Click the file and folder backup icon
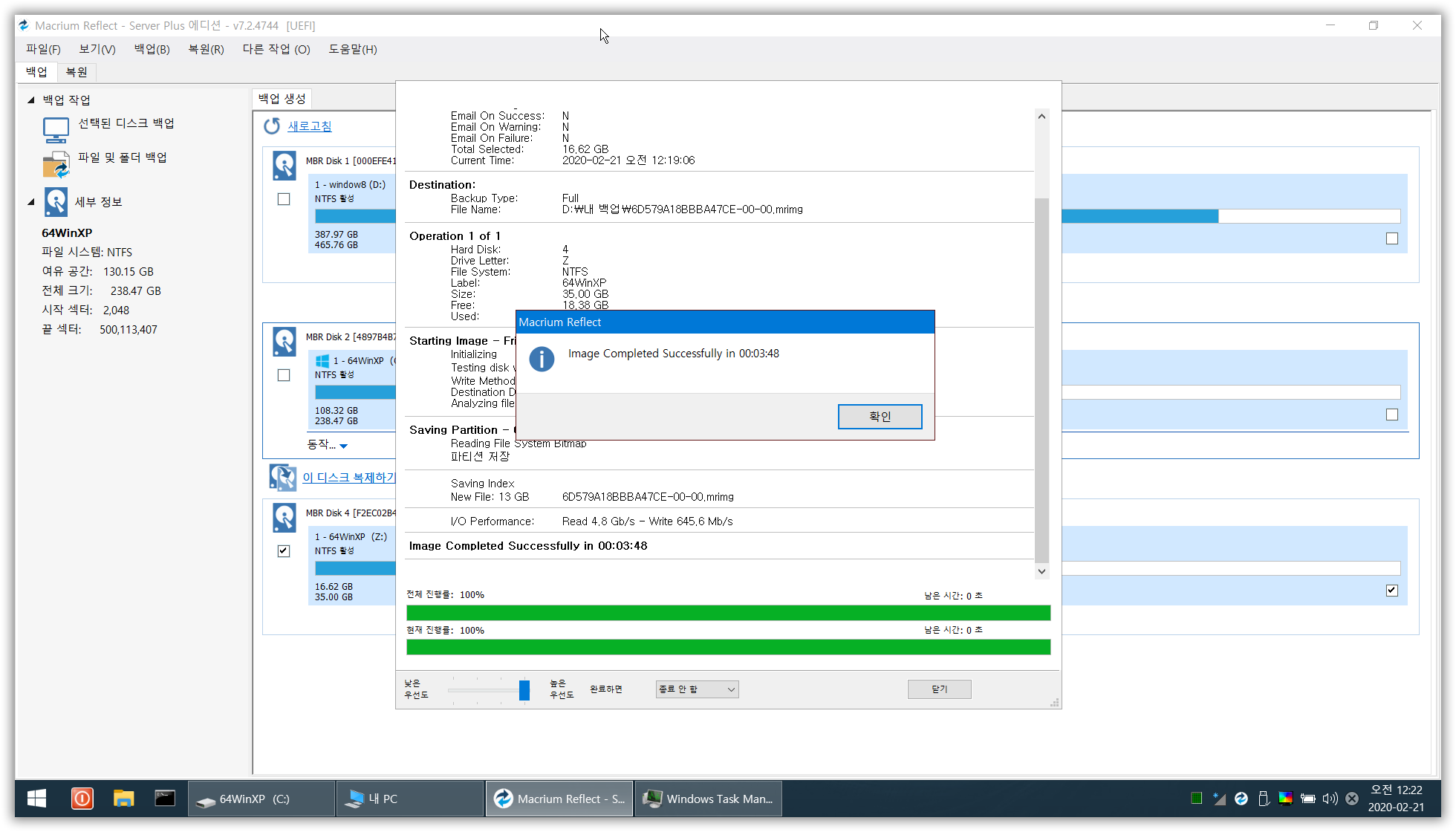The width and height of the screenshot is (1456, 832). [56, 164]
